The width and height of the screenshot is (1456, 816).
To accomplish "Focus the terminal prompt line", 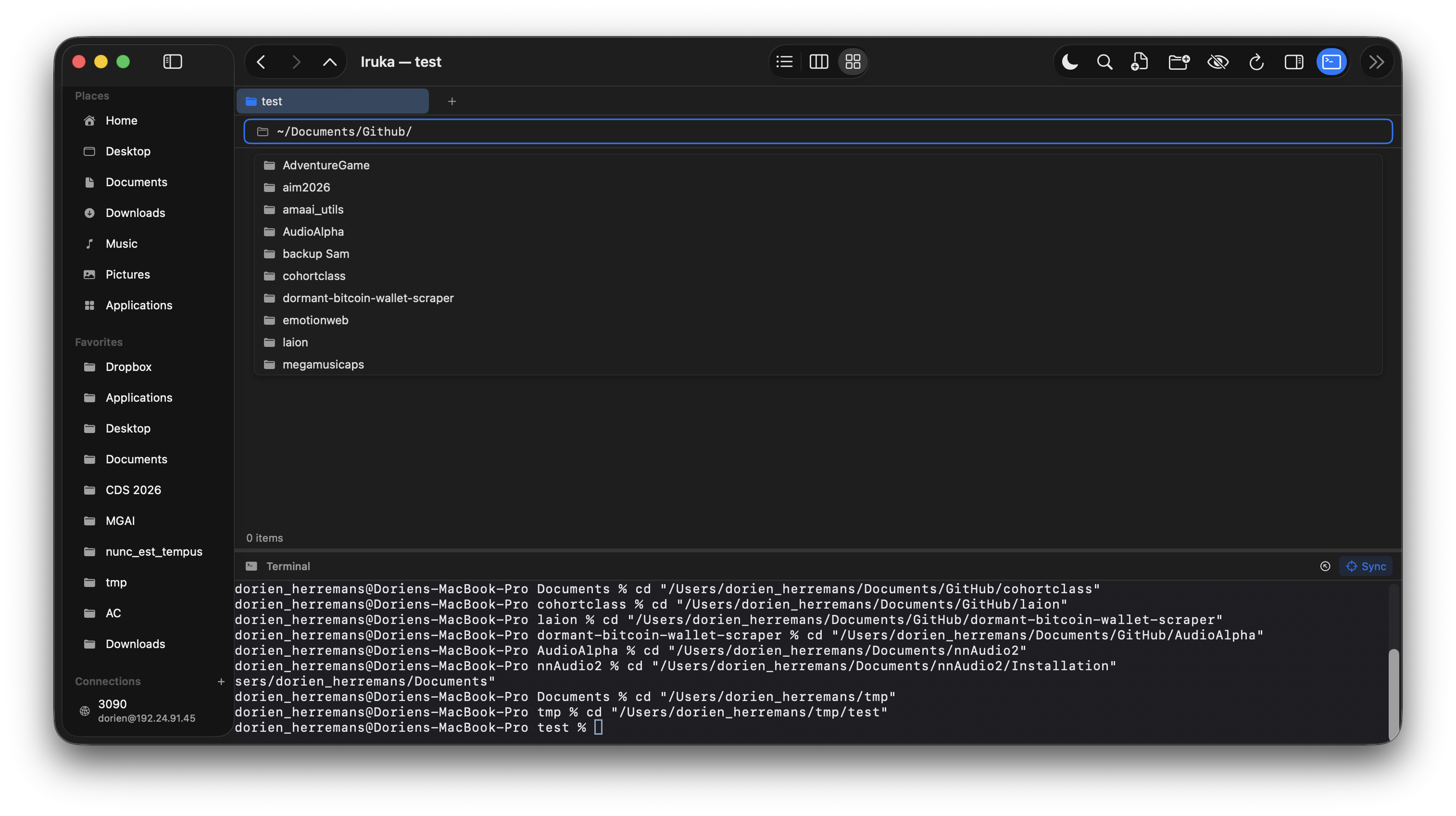I will point(811,727).
